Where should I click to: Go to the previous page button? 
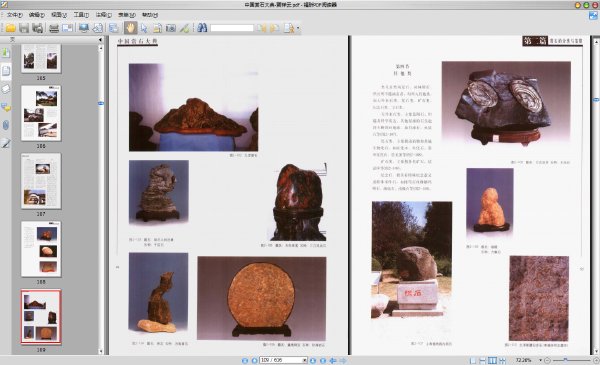tap(254, 360)
